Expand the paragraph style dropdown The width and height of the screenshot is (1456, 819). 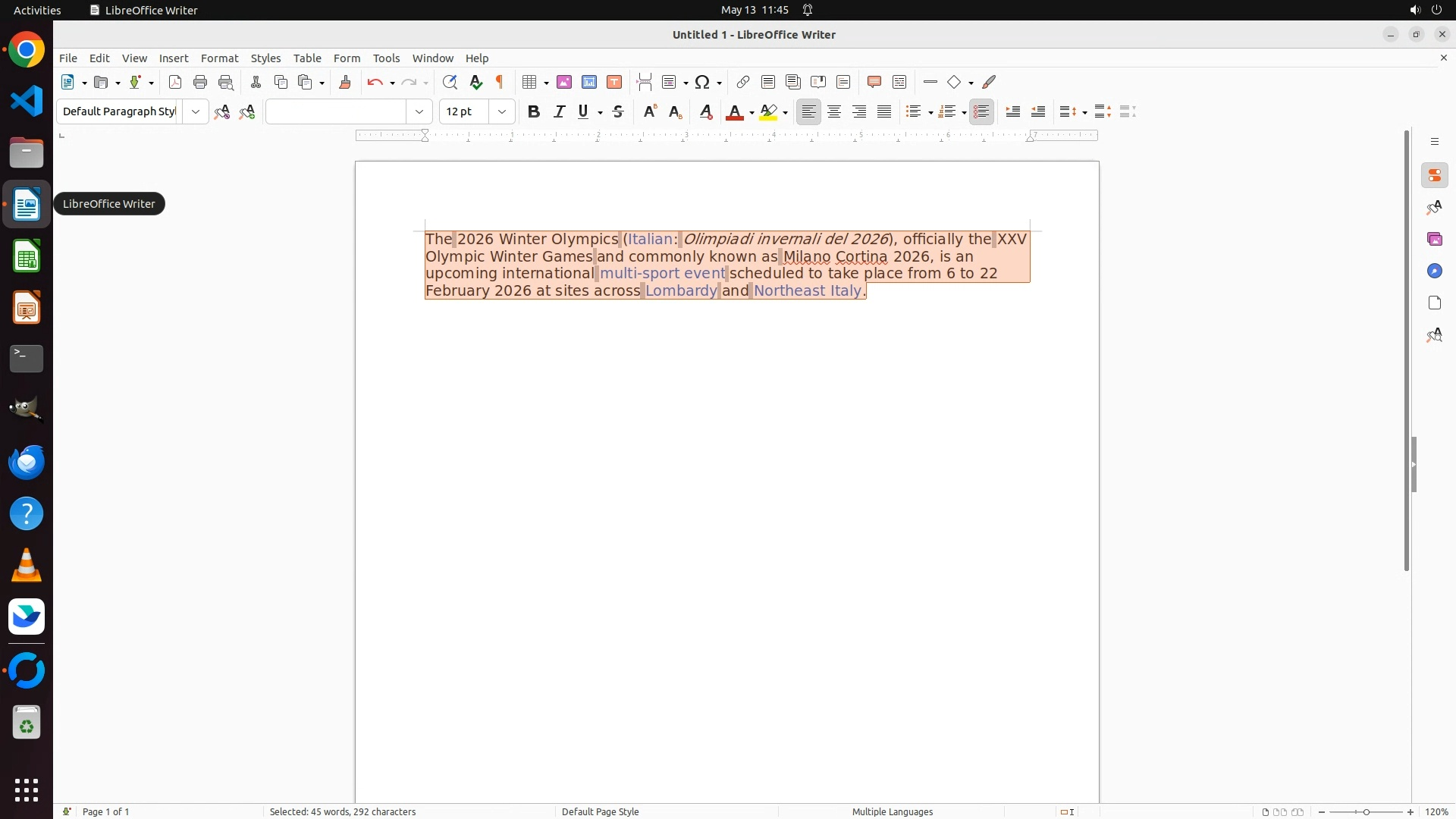click(x=196, y=111)
